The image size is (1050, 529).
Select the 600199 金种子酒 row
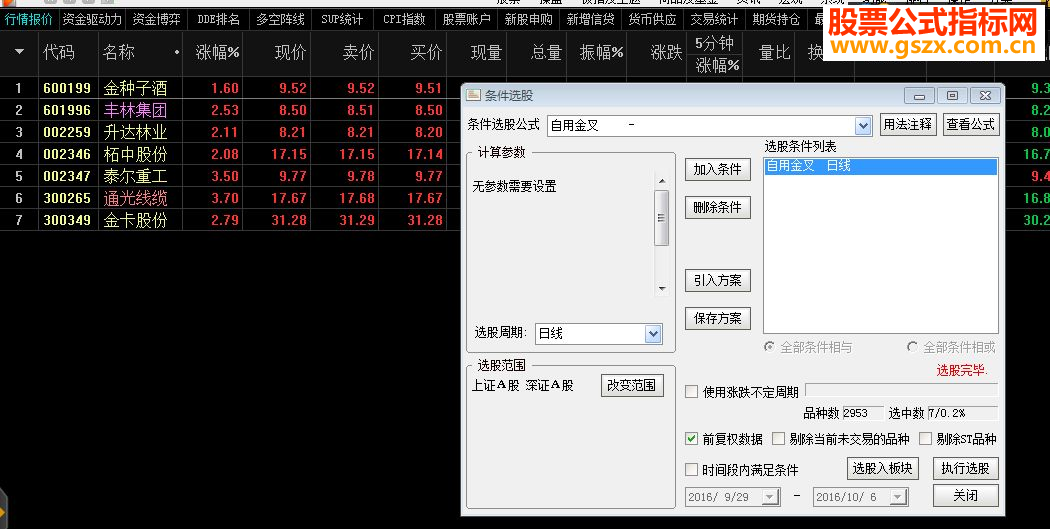click(230, 88)
